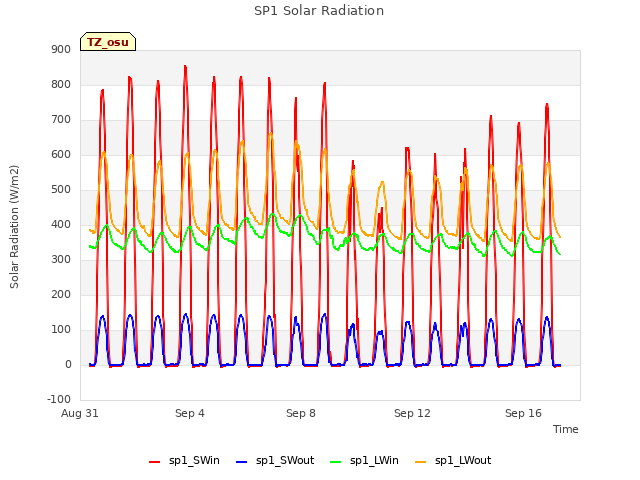Click the 100 y-axis label

(61, 330)
